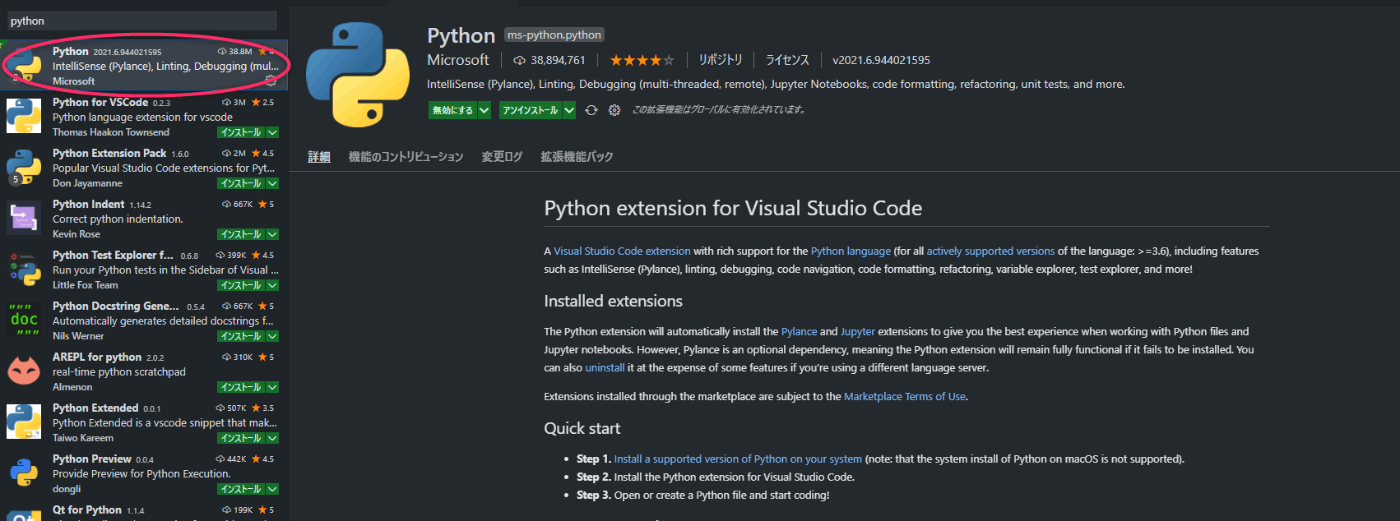
Task: Open Install a supported version of Python link
Action: [738, 459]
